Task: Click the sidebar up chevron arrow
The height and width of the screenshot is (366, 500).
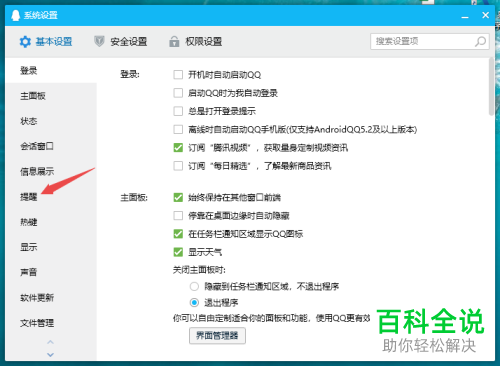Action: click(50, 342)
